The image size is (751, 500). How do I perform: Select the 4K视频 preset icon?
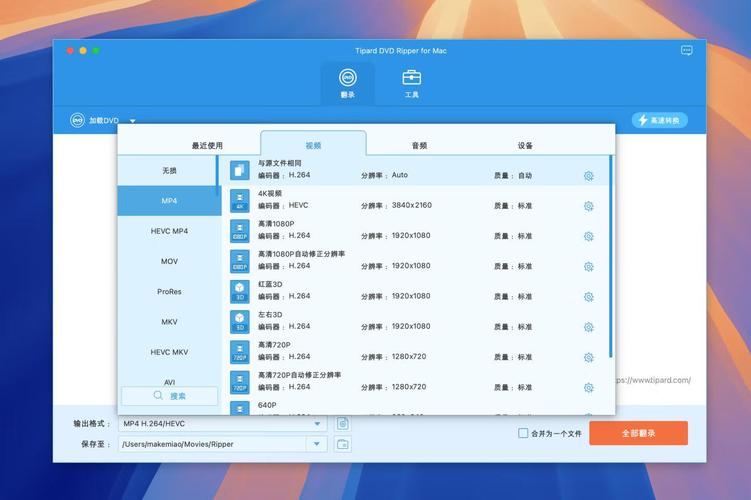[x=239, y=200]
